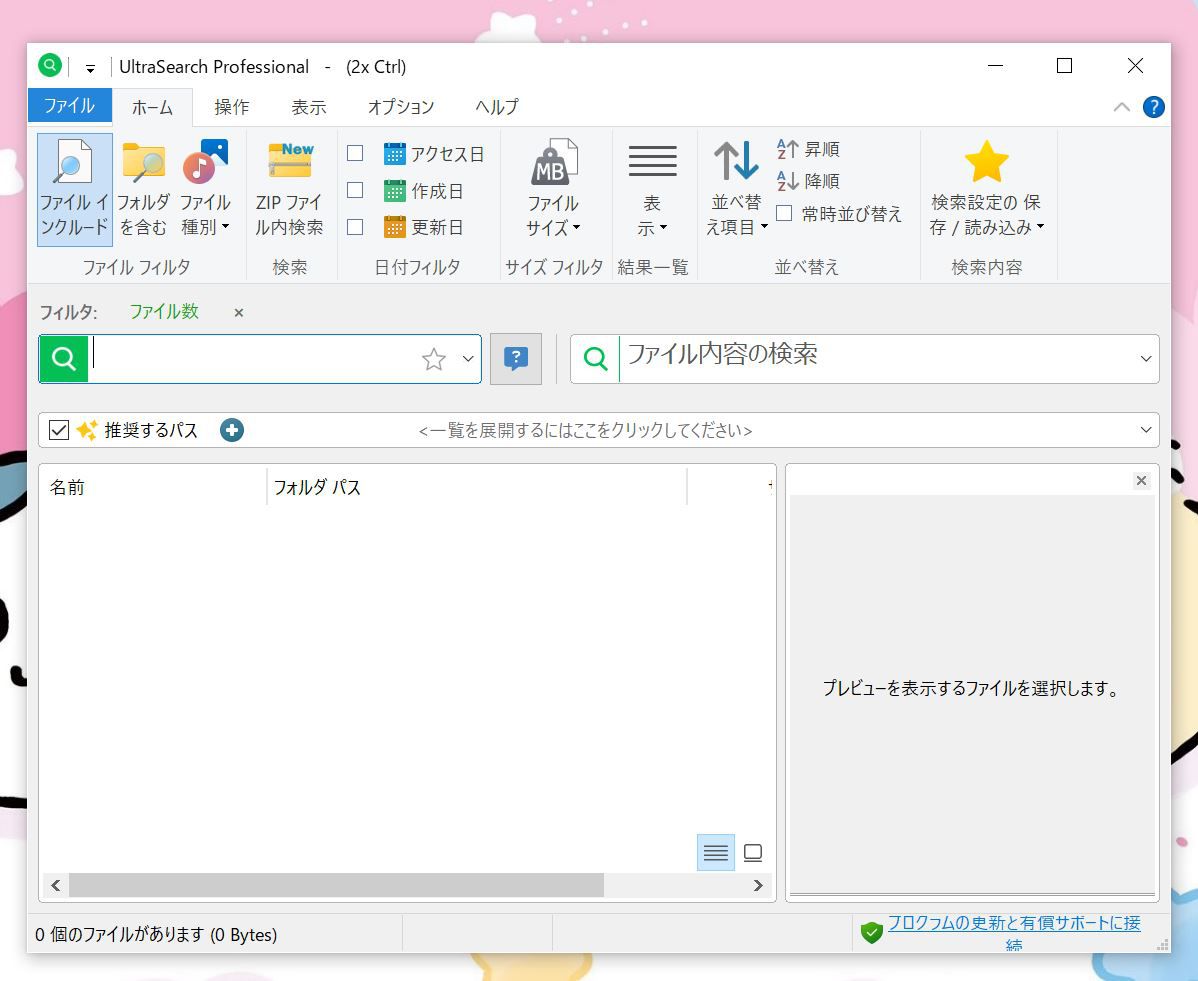Click the blue help icon beside search box
The height and width of the screenshot is (981, 1198).
coord(516,358)
